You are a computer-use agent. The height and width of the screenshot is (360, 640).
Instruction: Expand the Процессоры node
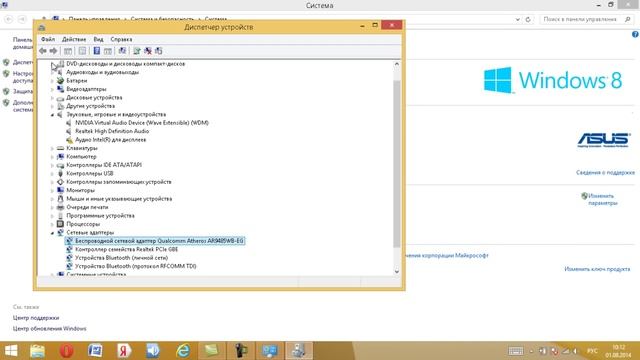point(52,224)
